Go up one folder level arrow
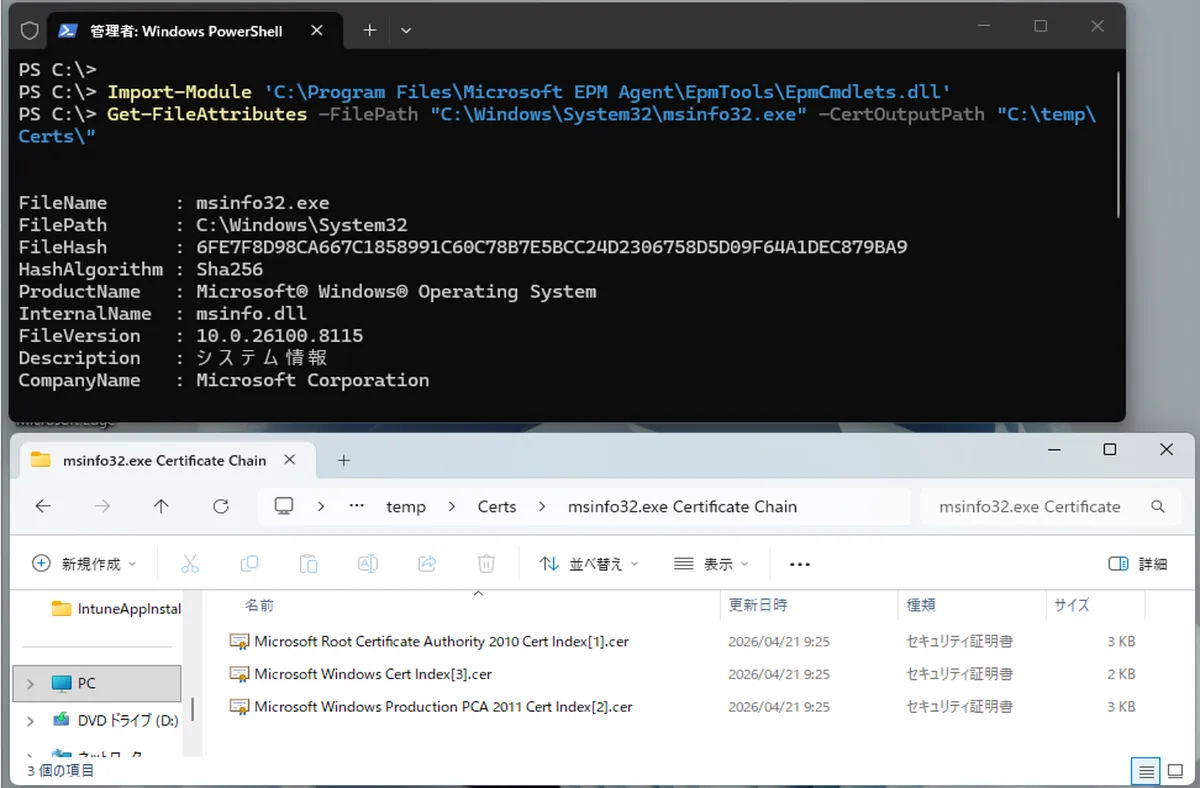This screenshot has width=1200, height=788. (161, 506)
